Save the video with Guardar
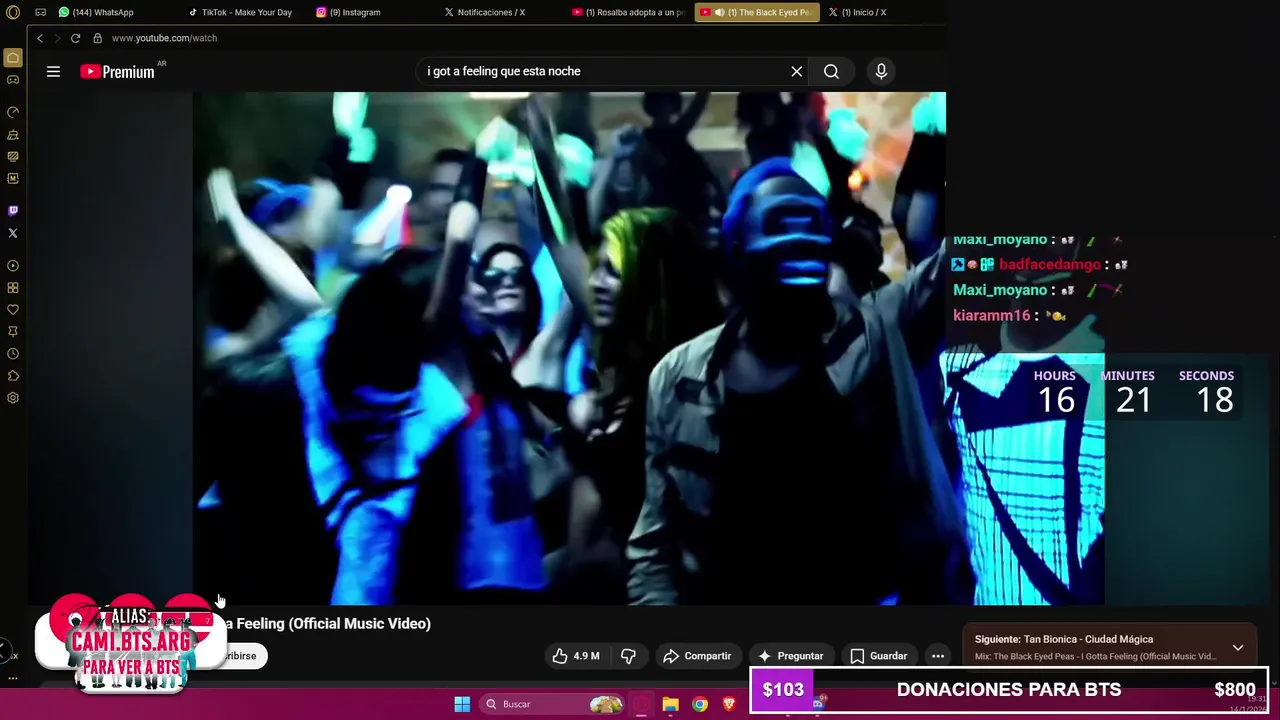The height and width of the screenshot is (720, 1280). pos(879,656)
